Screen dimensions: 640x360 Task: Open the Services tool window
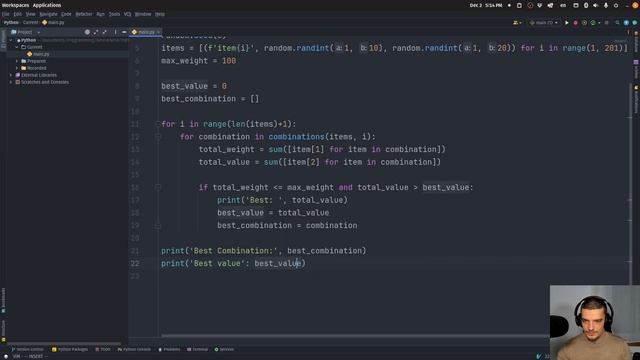[224, 349]
